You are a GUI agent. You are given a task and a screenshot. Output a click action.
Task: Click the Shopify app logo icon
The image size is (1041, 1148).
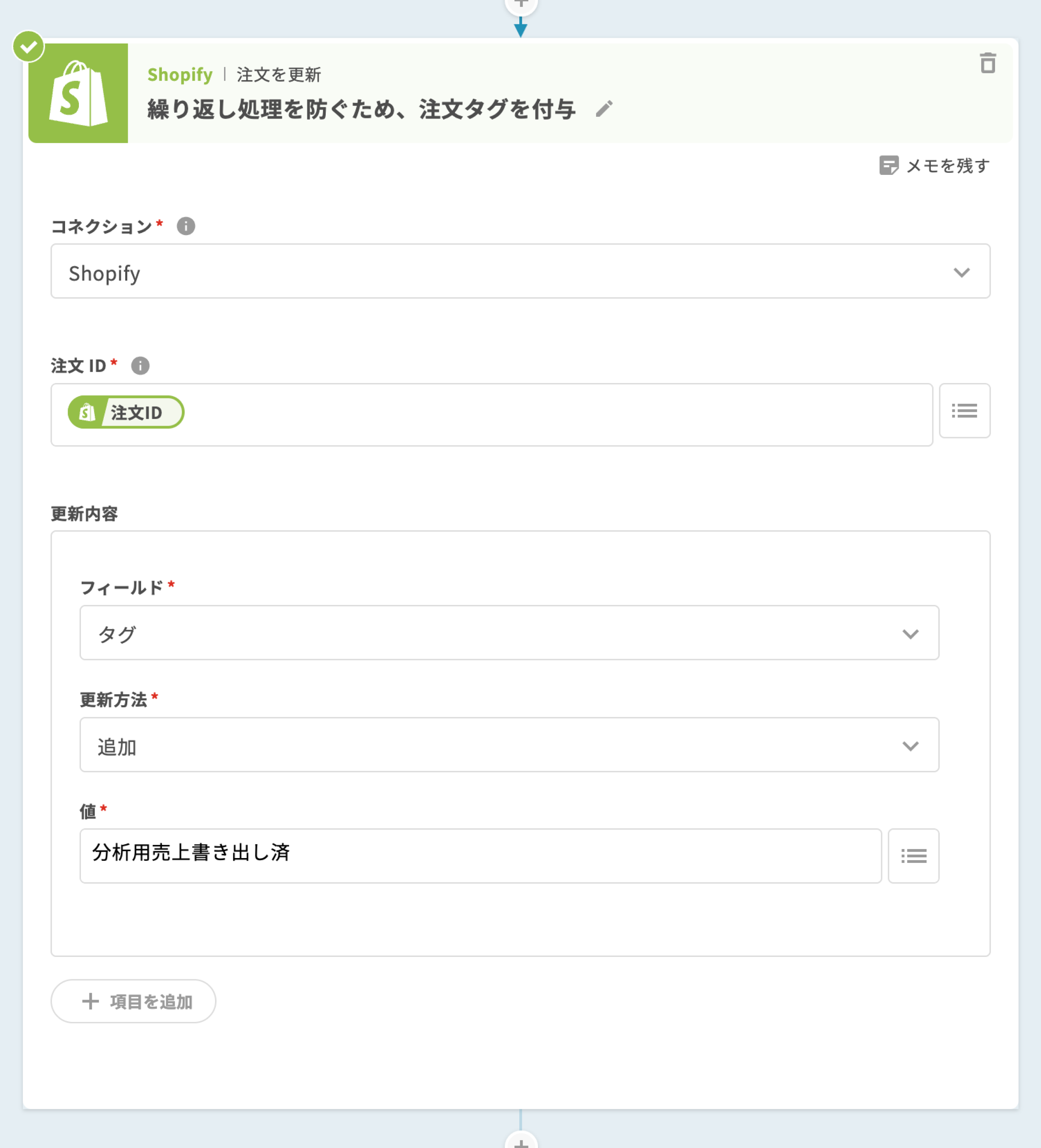point(78,94)
